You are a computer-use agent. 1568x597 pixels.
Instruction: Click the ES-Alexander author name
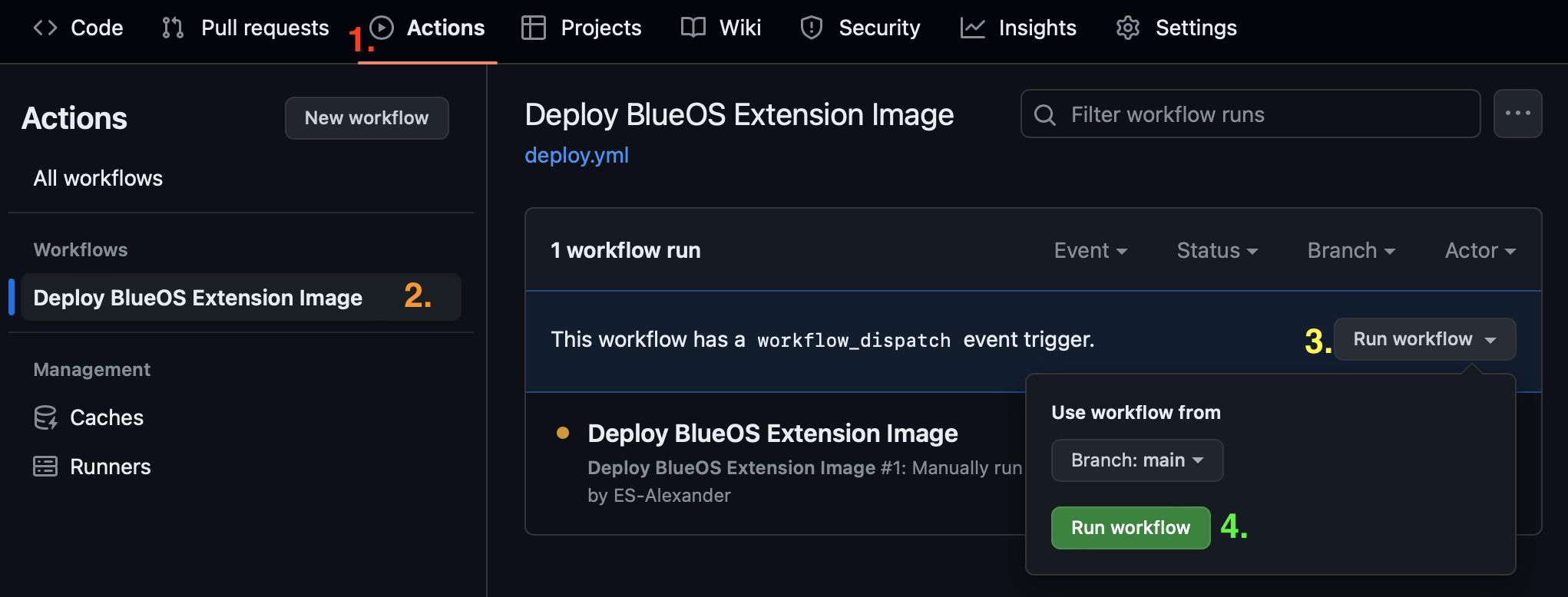[672, 496]
